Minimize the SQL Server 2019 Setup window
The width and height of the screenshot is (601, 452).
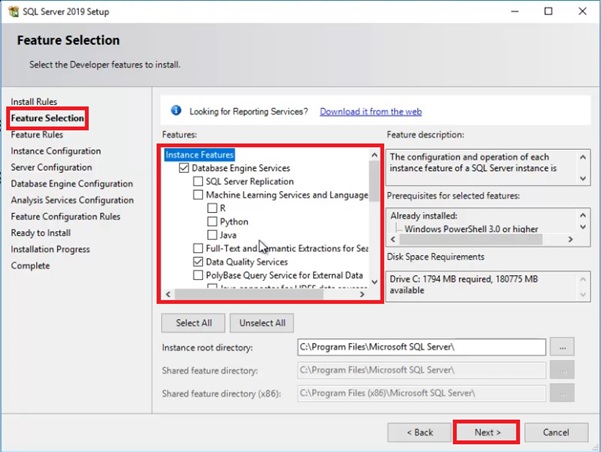point(515,11)
